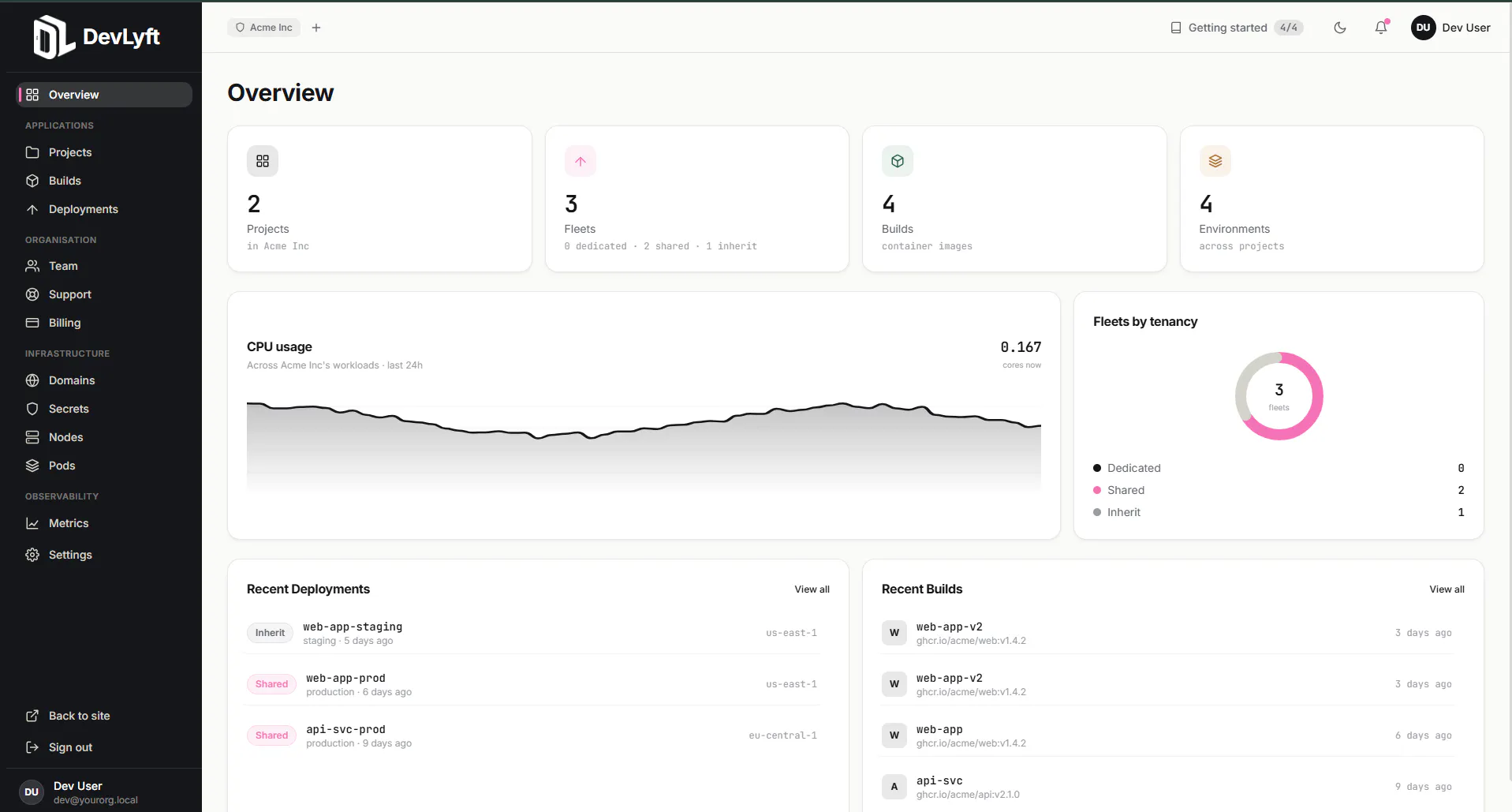Open Projects in the sidebar

[104, 152]
